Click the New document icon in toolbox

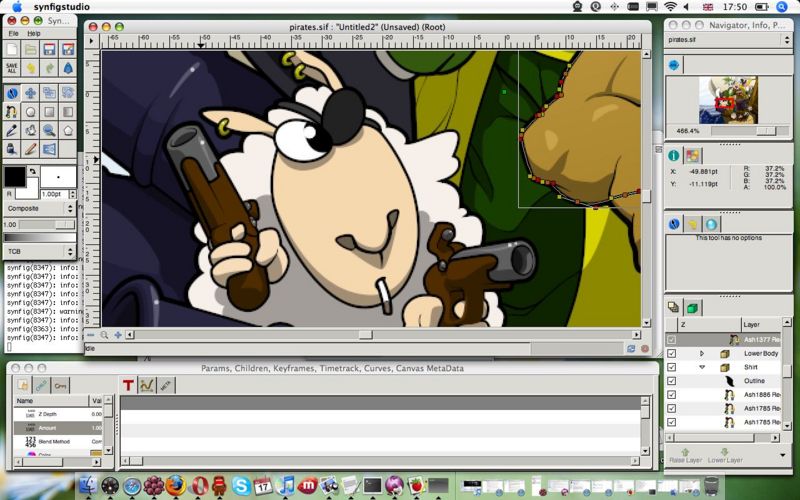pos(12,49)
